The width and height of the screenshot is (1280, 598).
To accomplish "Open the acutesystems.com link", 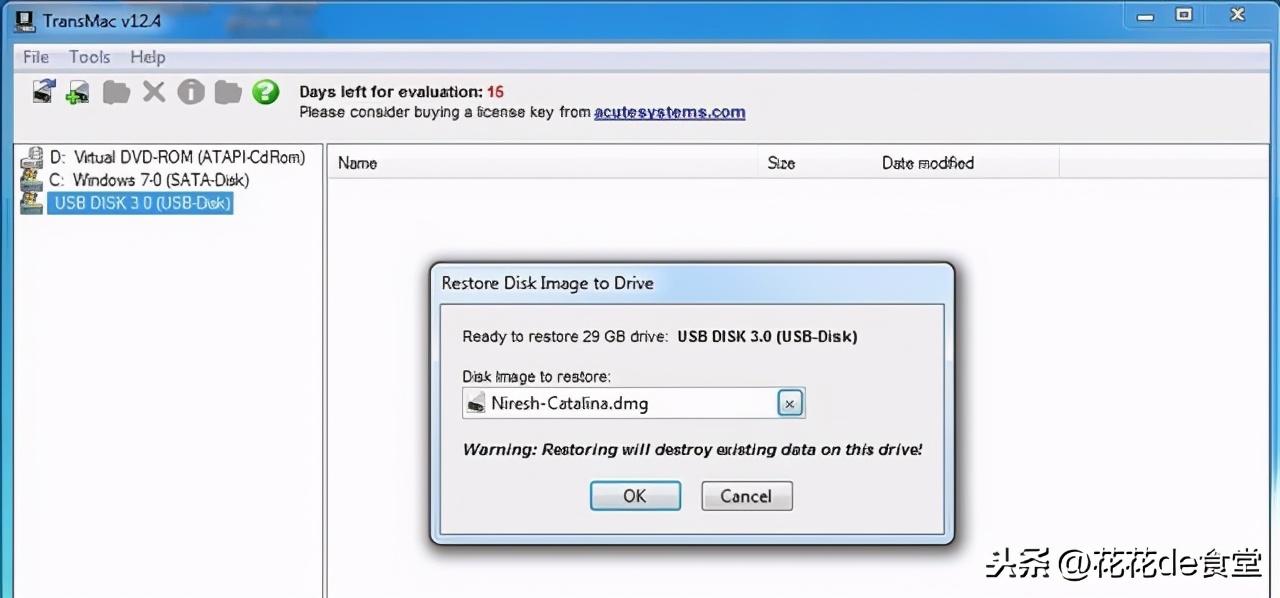I will [x=670, y=112].
